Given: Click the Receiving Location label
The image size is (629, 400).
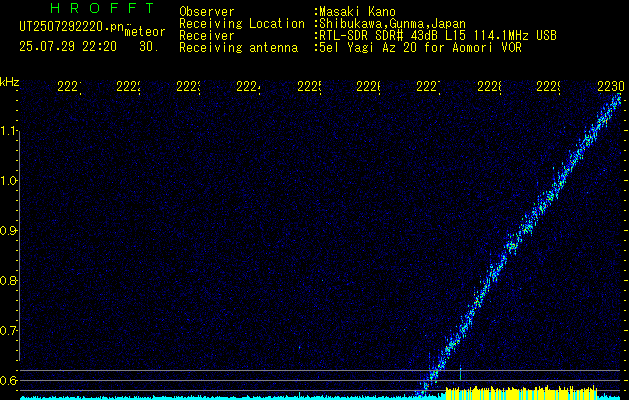Looking at the screenshot, I should coord(242,24).
